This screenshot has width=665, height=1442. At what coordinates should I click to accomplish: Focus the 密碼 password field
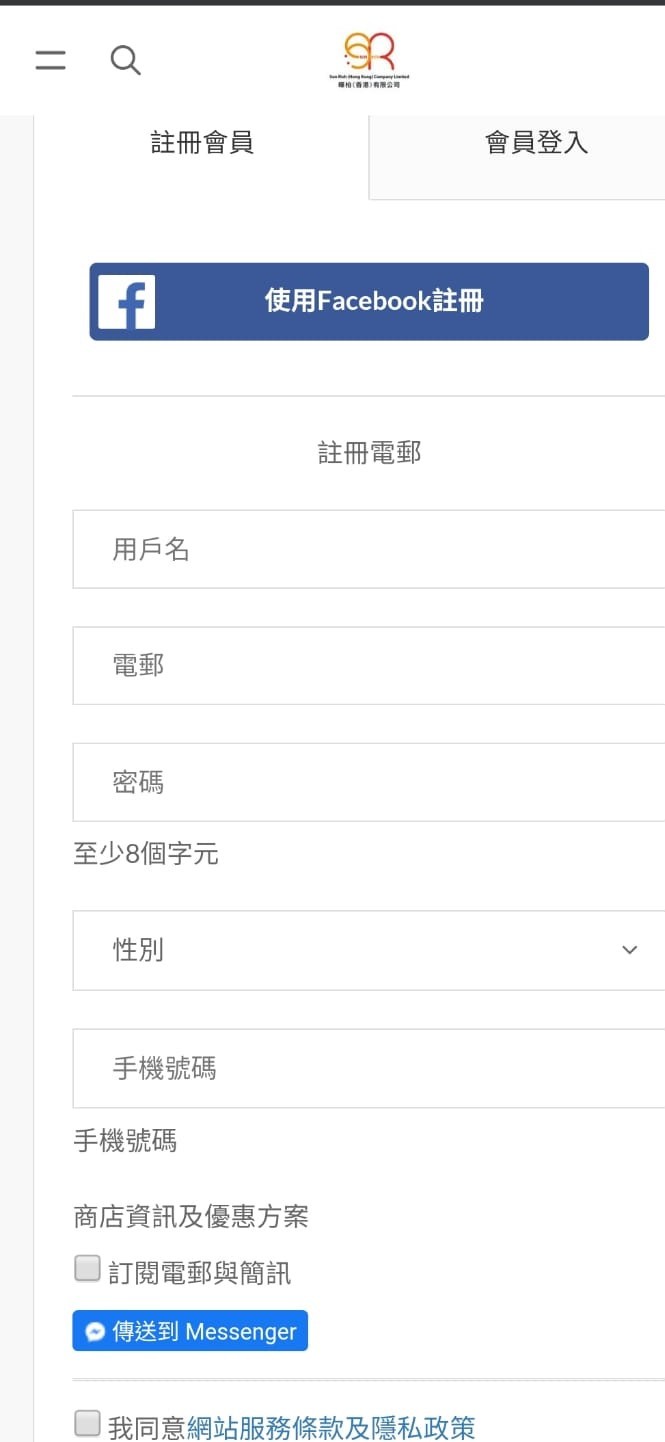coord(369,782)
